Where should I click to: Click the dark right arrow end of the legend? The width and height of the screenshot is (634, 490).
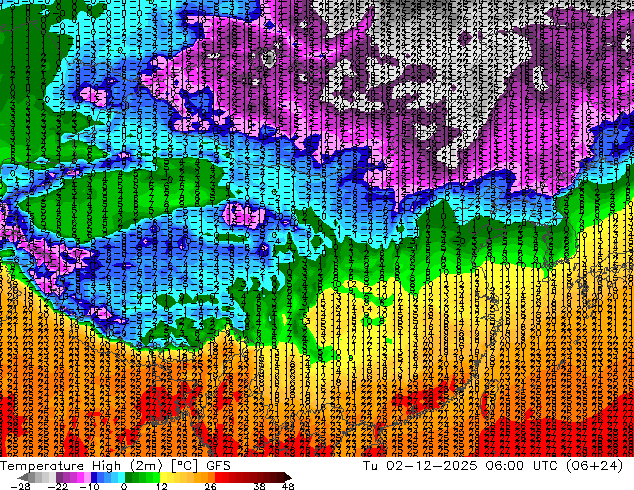pyautogui.click(x=288, y=477)
